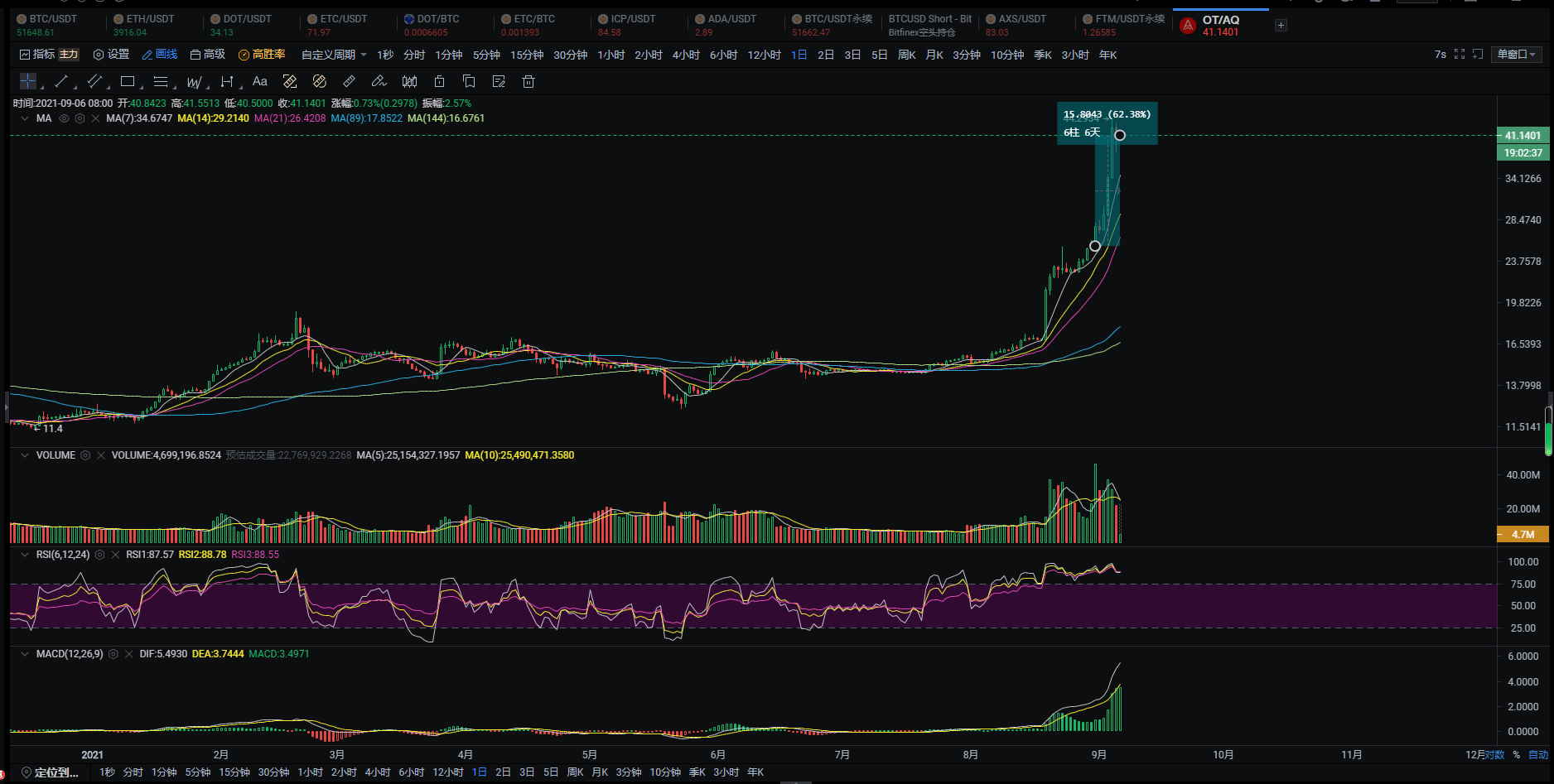Toggle the 高胜率 feature
Screen dimensions: 1554x784
tap(262, 55)
